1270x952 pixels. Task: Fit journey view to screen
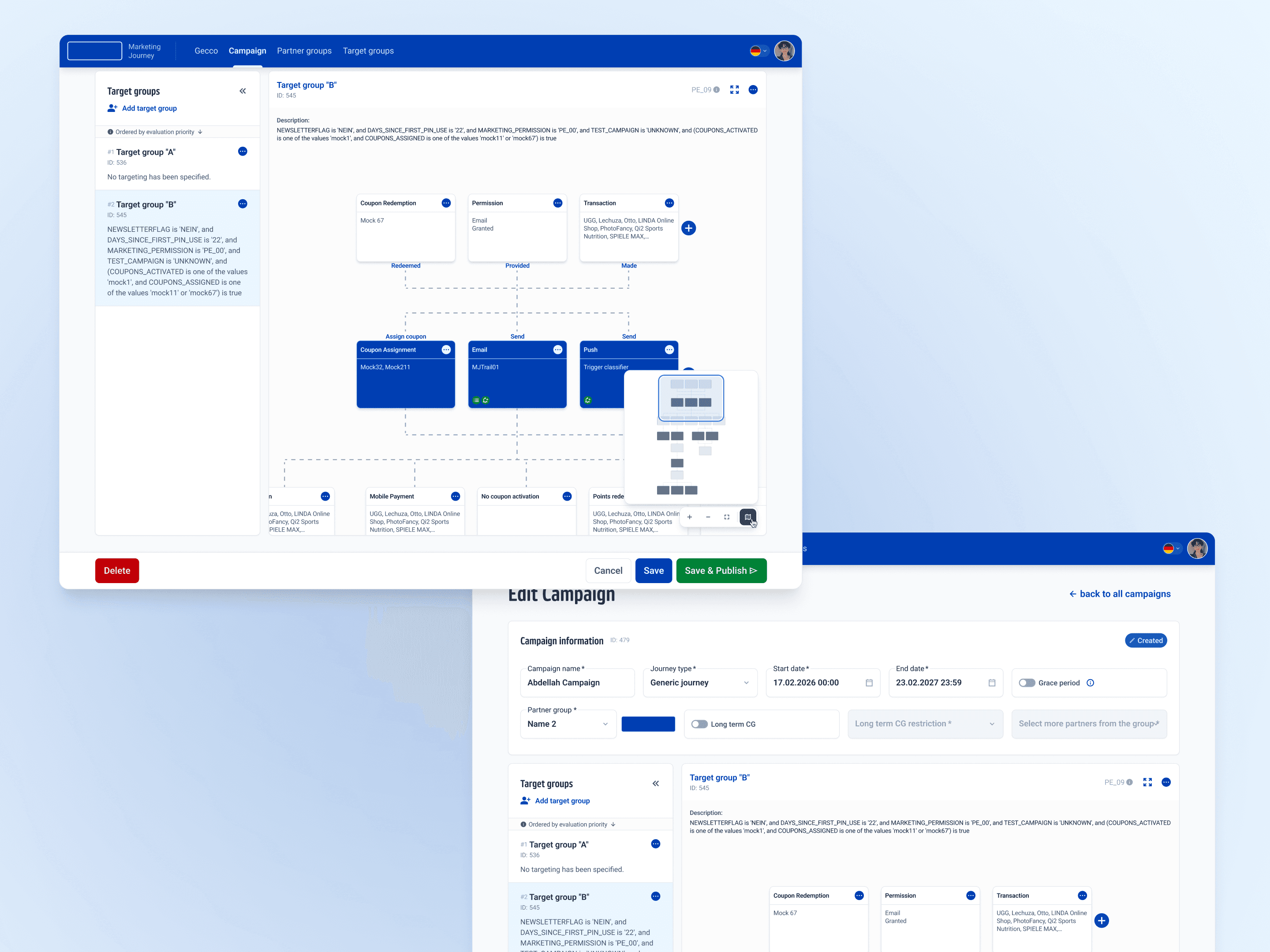click(x=727, y=517)
